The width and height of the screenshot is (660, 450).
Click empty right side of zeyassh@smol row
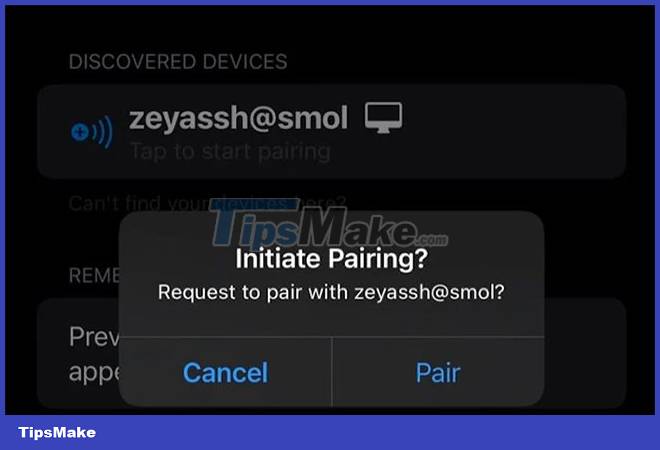click(x=514, y=132)
